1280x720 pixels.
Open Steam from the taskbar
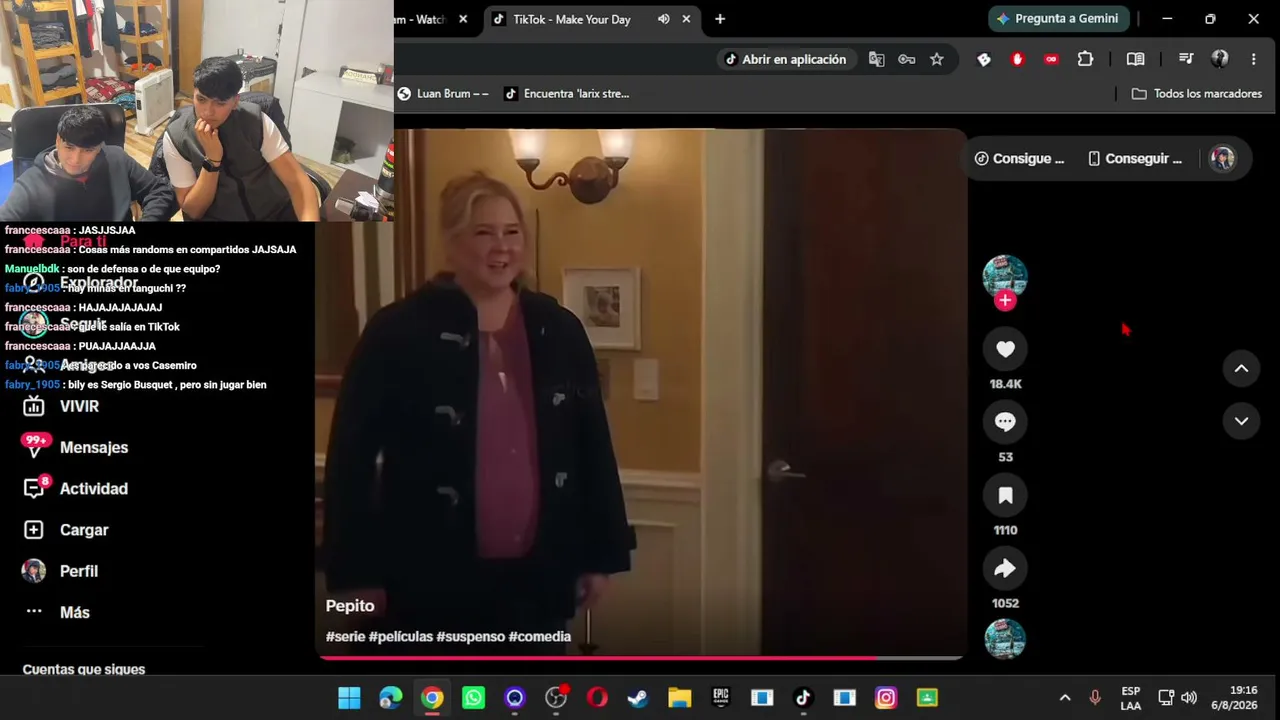point(638,698)
